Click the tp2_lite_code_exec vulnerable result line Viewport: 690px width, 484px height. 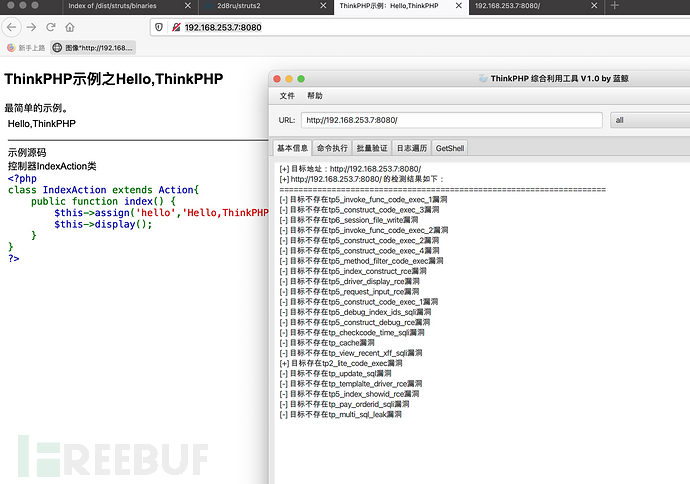click(x=341, y=363)
